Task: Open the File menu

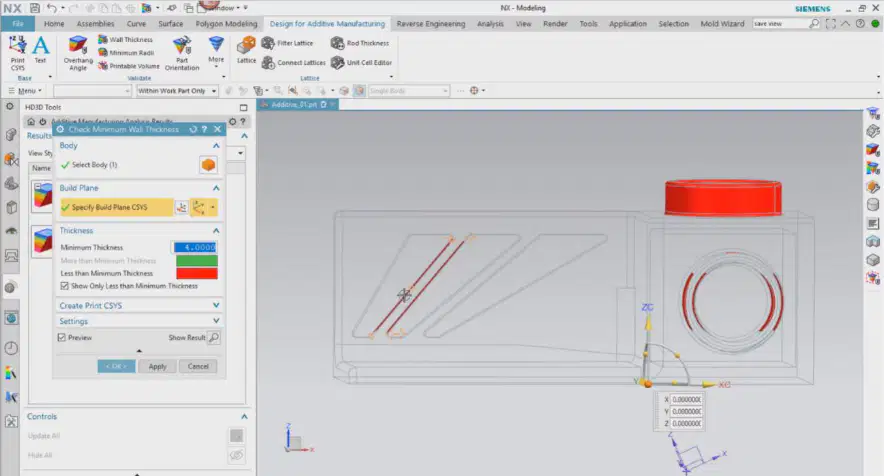Action: [18, 24]
